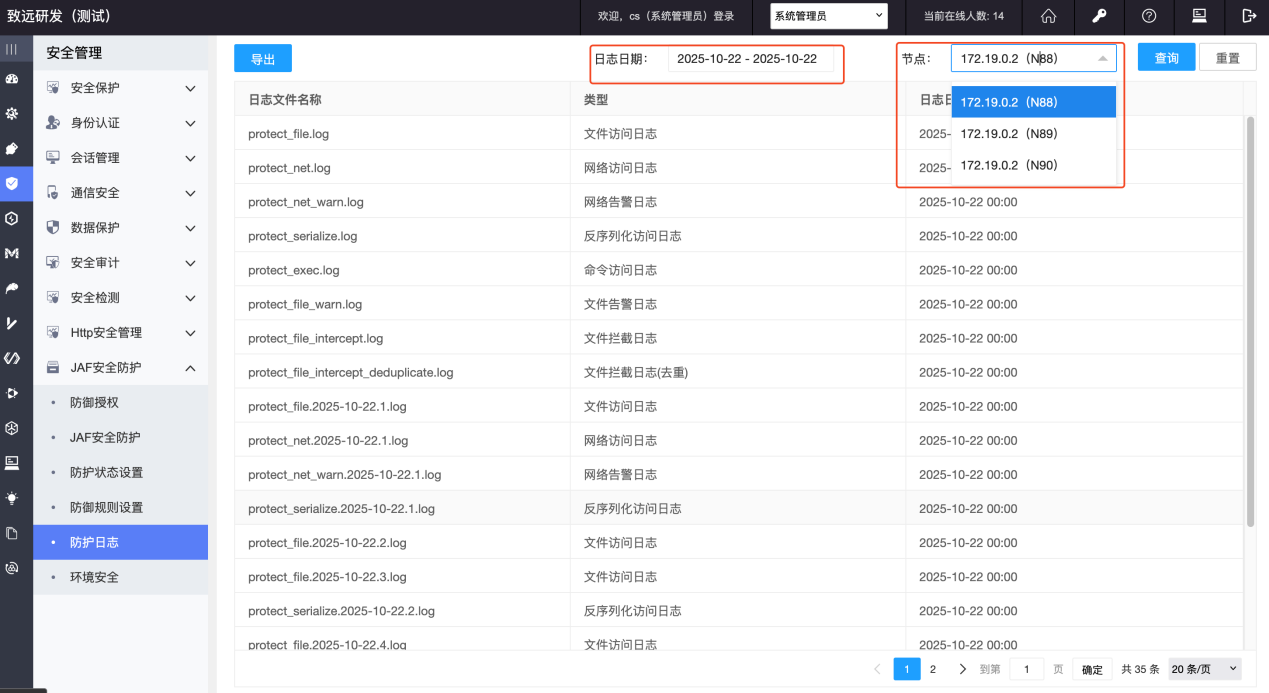Viewport: 1269px width, 693px height.
Task: Click the computer monitor icon in header
Action: coord(1199,16)
